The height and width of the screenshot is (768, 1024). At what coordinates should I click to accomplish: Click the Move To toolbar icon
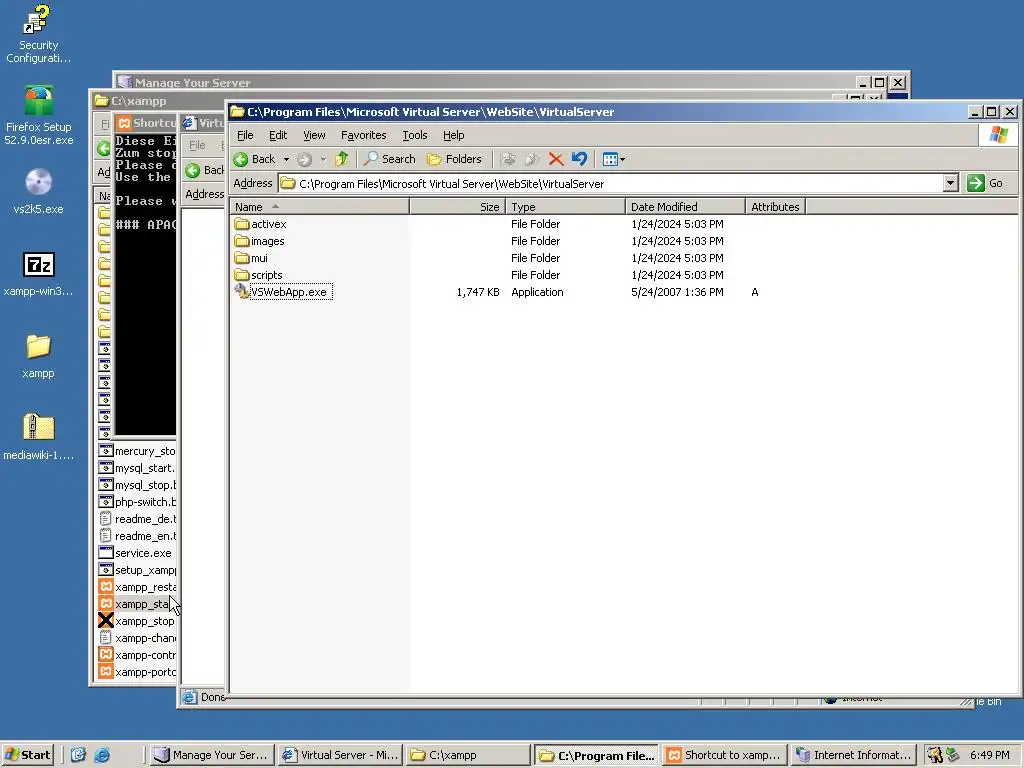click(508, 159)
